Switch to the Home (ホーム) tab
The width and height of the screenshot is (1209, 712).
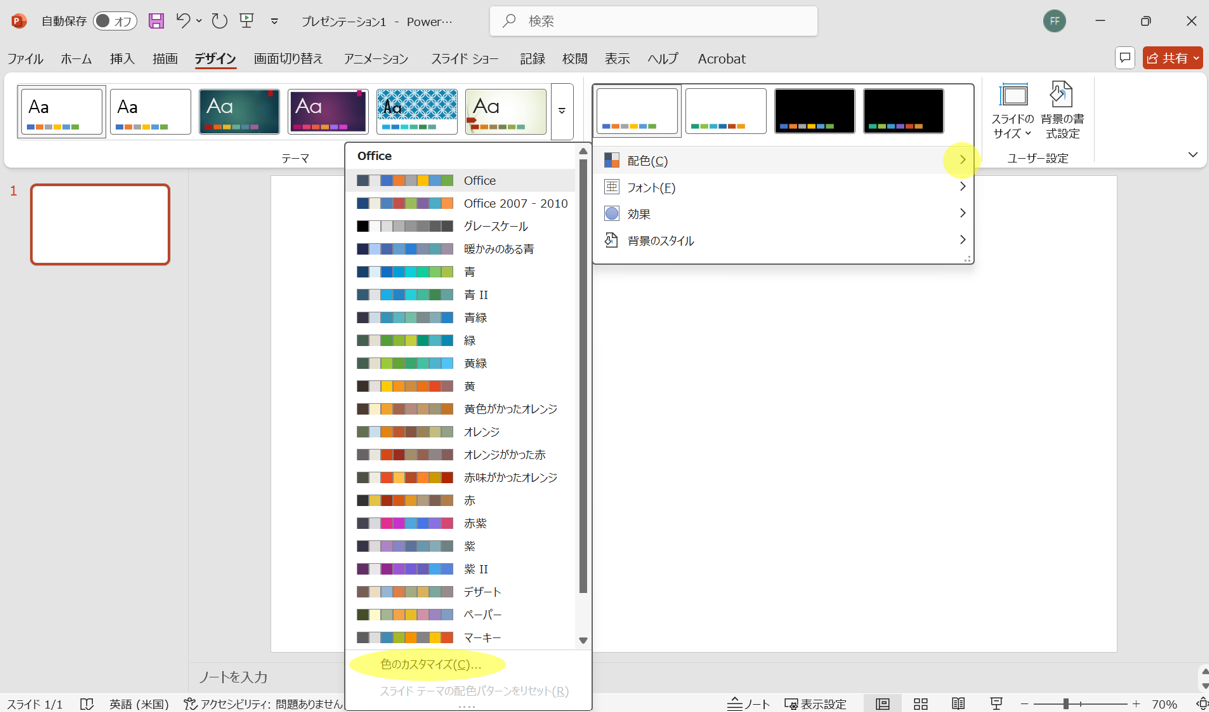76,59
